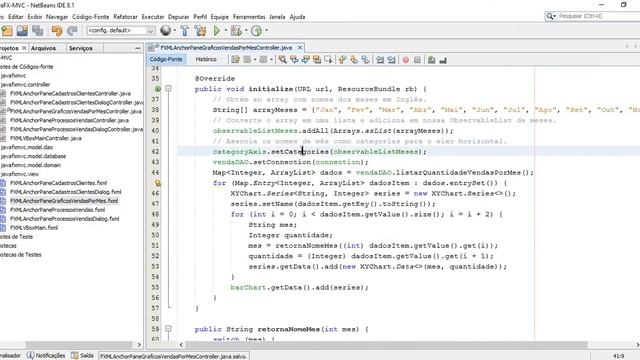Open the navigate back history dropdown
Image resolution: width=640 pixels, height=360 pixels.
pyautogui.click(x=255, y=60)
